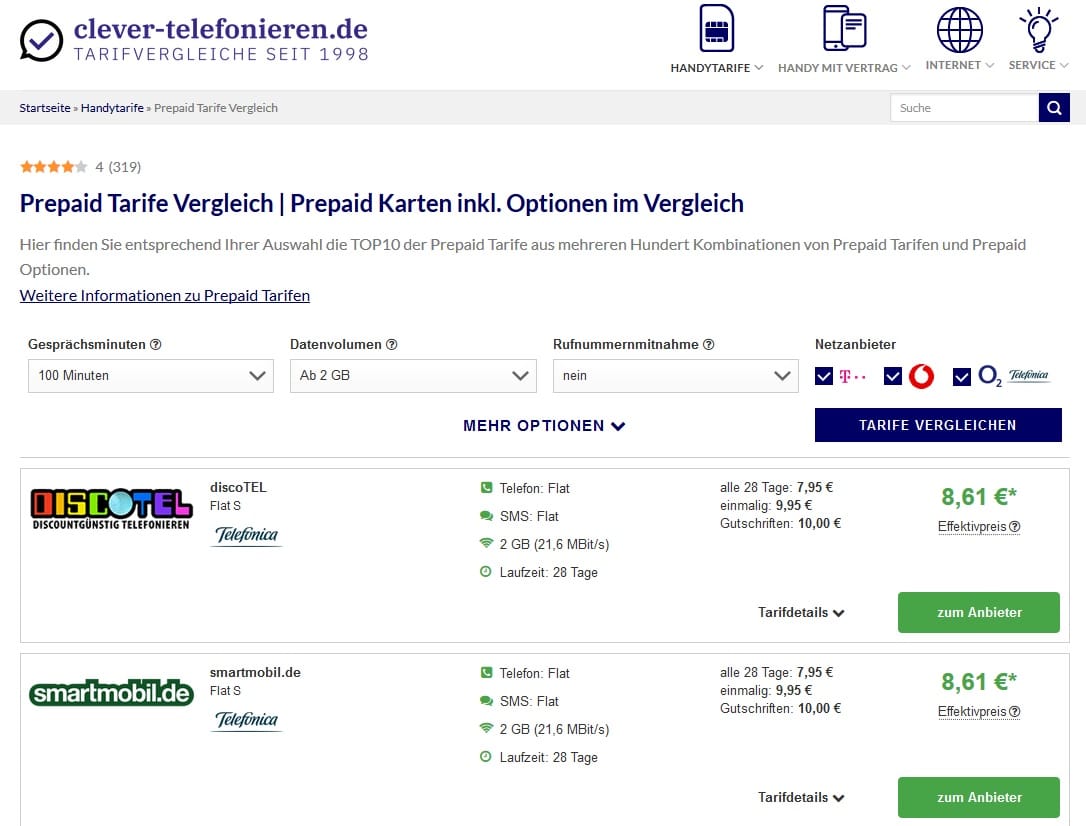
Task: Expand Tarifdetails for discoTEL
Action: click(x=801, y=613)
